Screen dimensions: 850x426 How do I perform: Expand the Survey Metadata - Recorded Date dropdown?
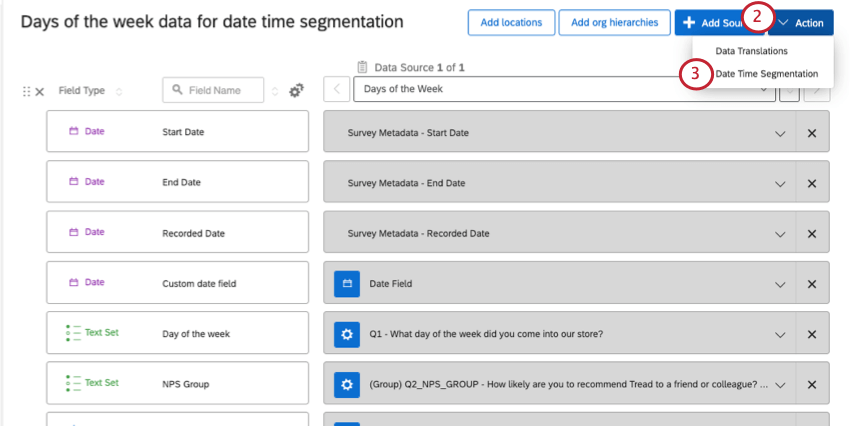coord(780,234)
